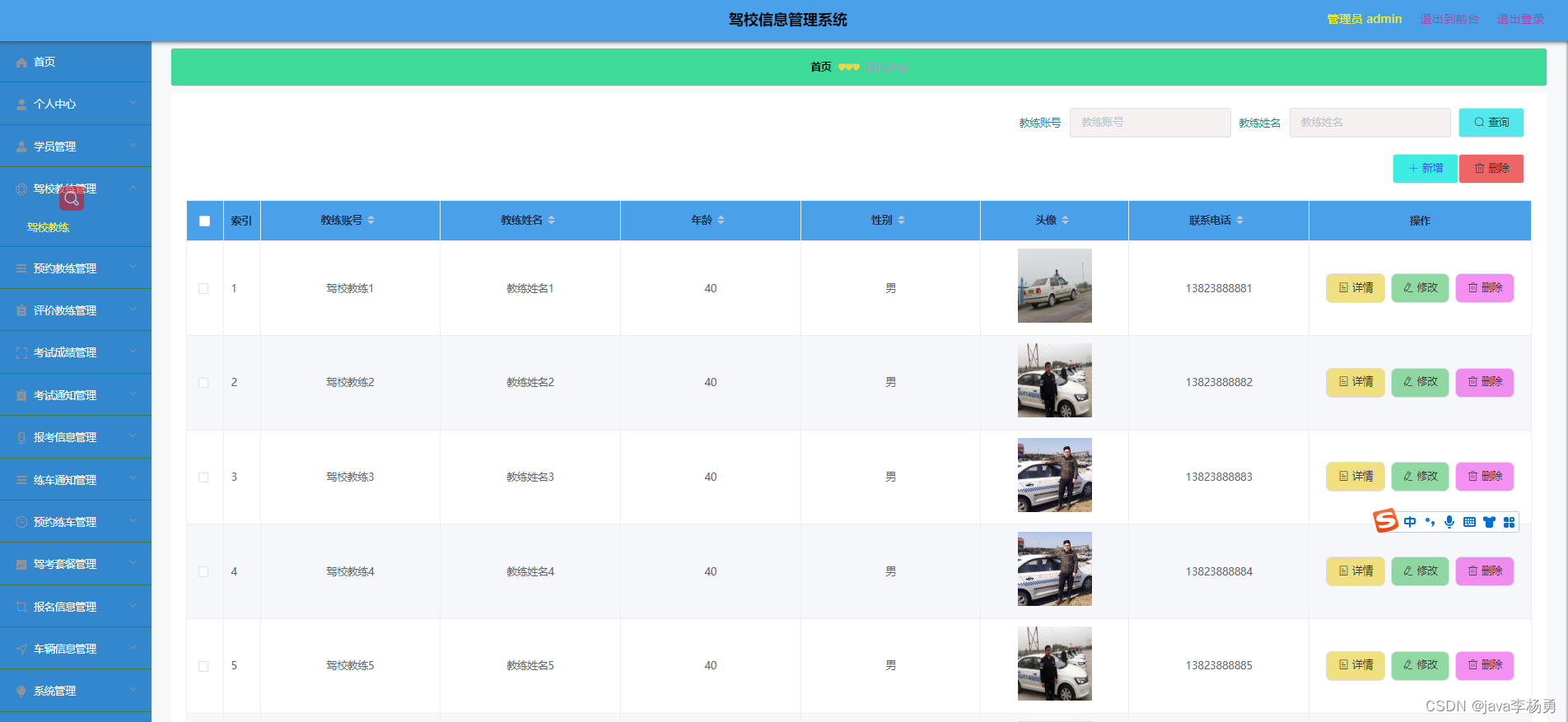Click the magnifier icon on sidebar
Screen dimensions: 1568x722
pos(72,198)
